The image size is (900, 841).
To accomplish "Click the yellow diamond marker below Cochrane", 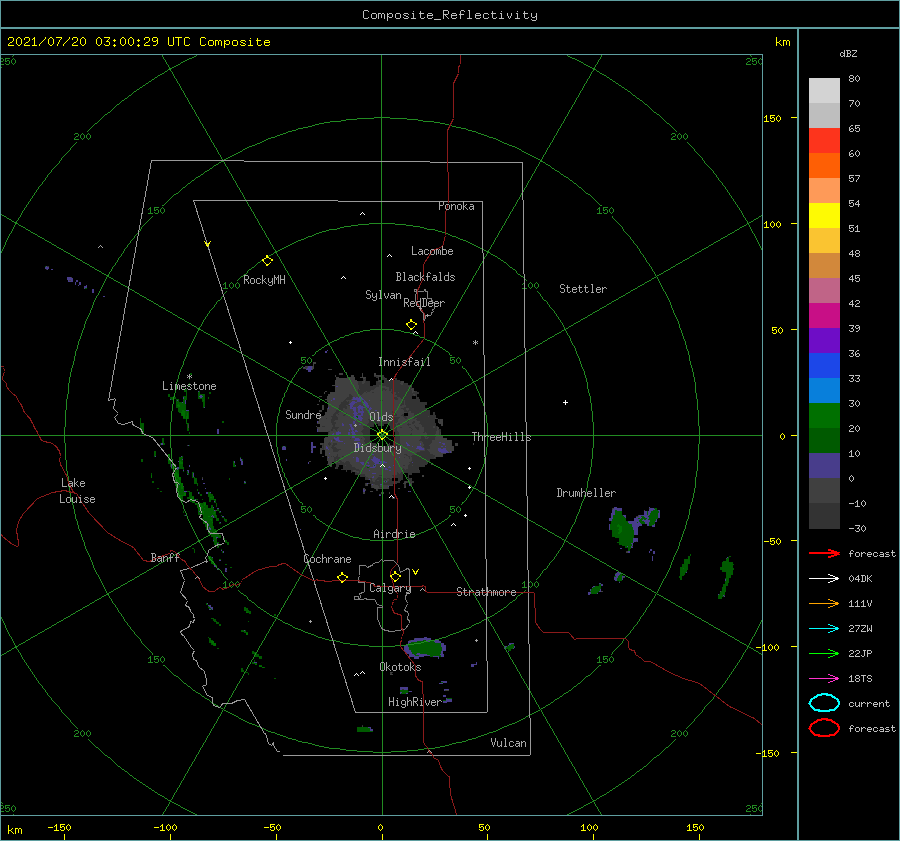I will point(342,577).
